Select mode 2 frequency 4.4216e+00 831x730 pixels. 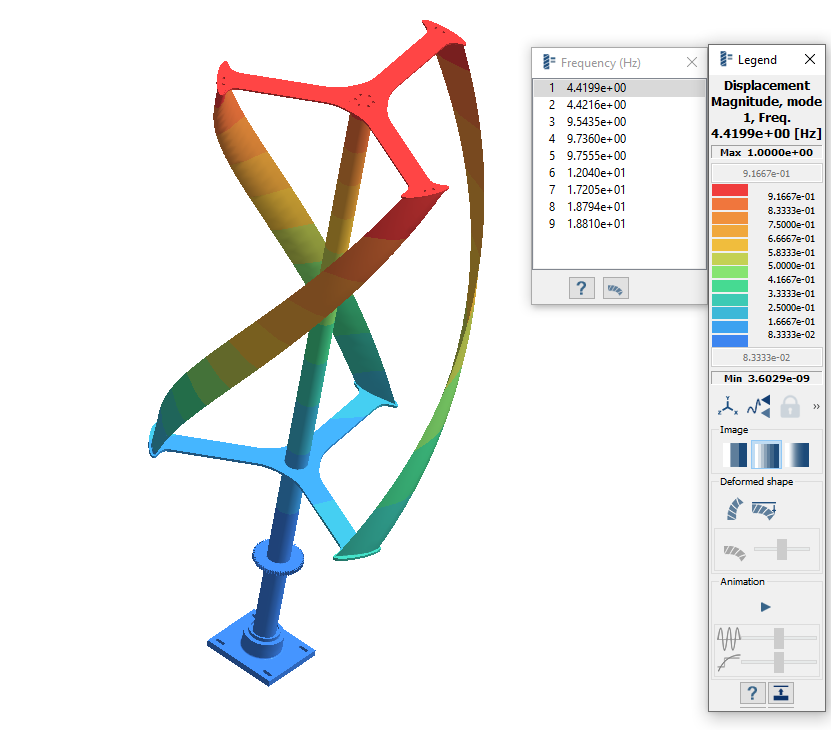(596, 105)
